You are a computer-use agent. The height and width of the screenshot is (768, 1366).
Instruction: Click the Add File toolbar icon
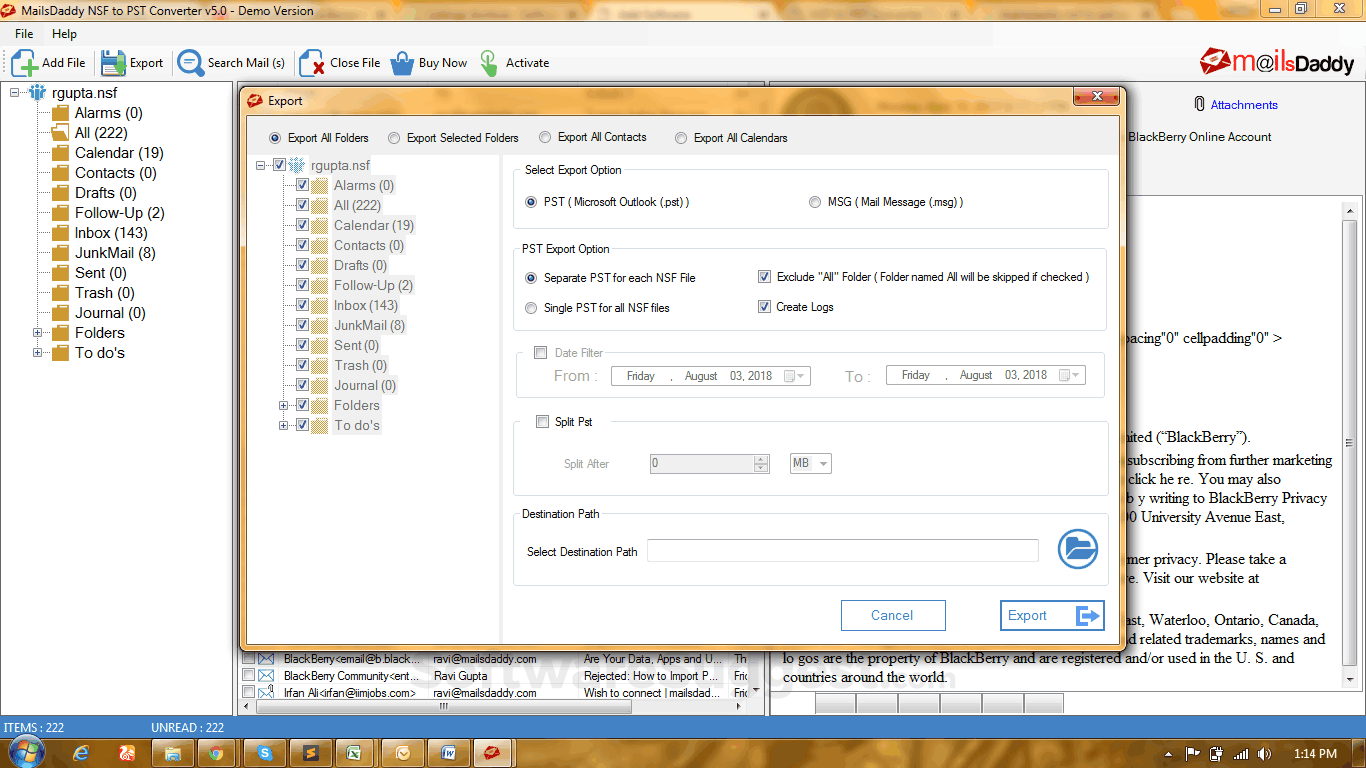[x=25, y=62]
